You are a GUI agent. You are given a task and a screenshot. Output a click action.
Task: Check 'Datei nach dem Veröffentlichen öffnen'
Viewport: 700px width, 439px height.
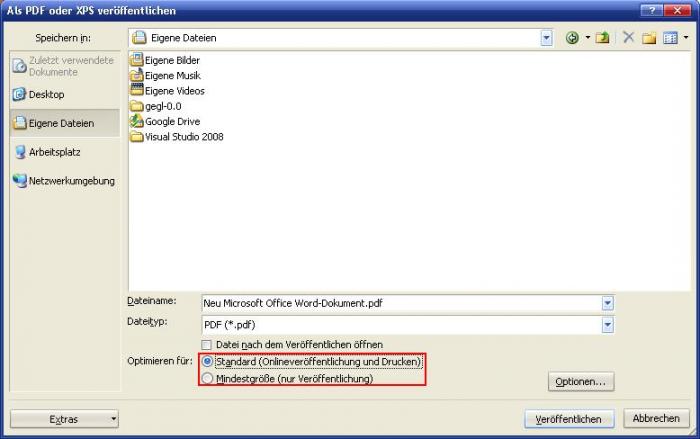pos(206,345)
